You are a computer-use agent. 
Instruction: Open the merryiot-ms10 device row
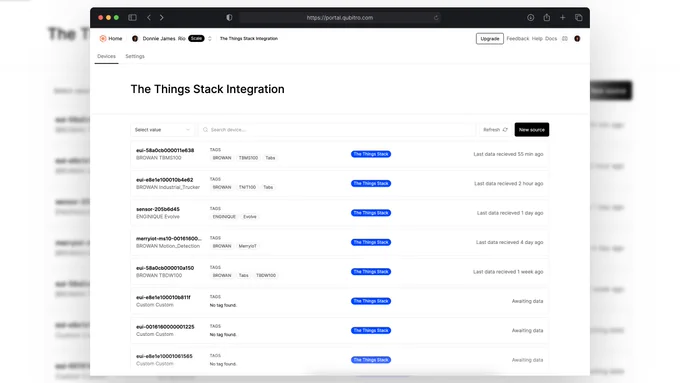tap(340, 242)
